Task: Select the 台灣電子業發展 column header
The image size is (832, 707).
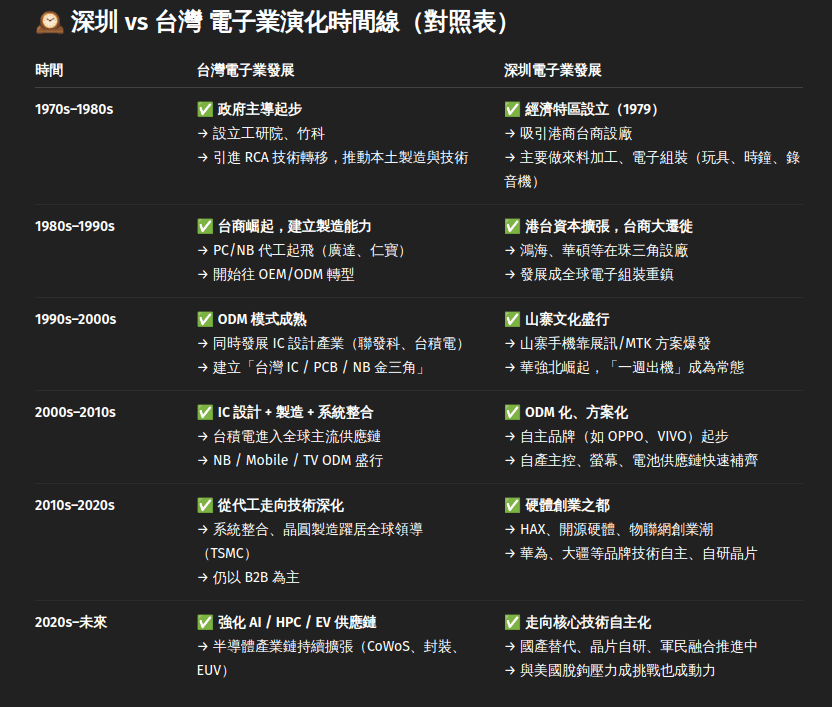Action: click(x=245, y=70)
